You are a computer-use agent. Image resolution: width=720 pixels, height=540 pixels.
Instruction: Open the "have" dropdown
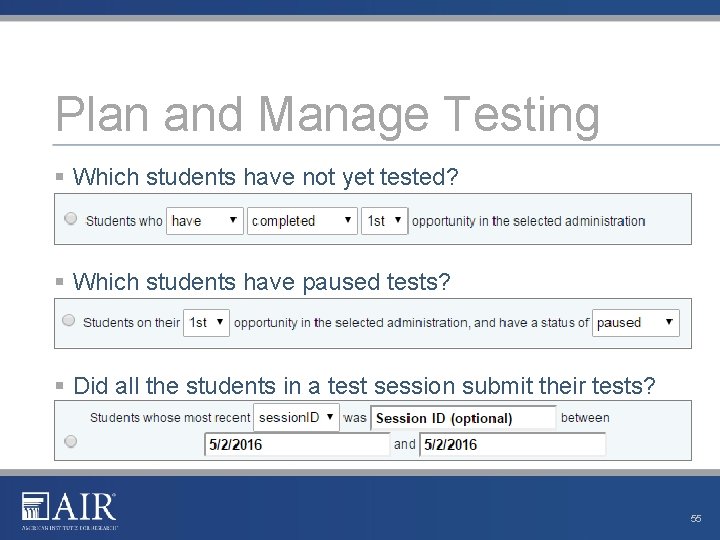pos(204,221)
